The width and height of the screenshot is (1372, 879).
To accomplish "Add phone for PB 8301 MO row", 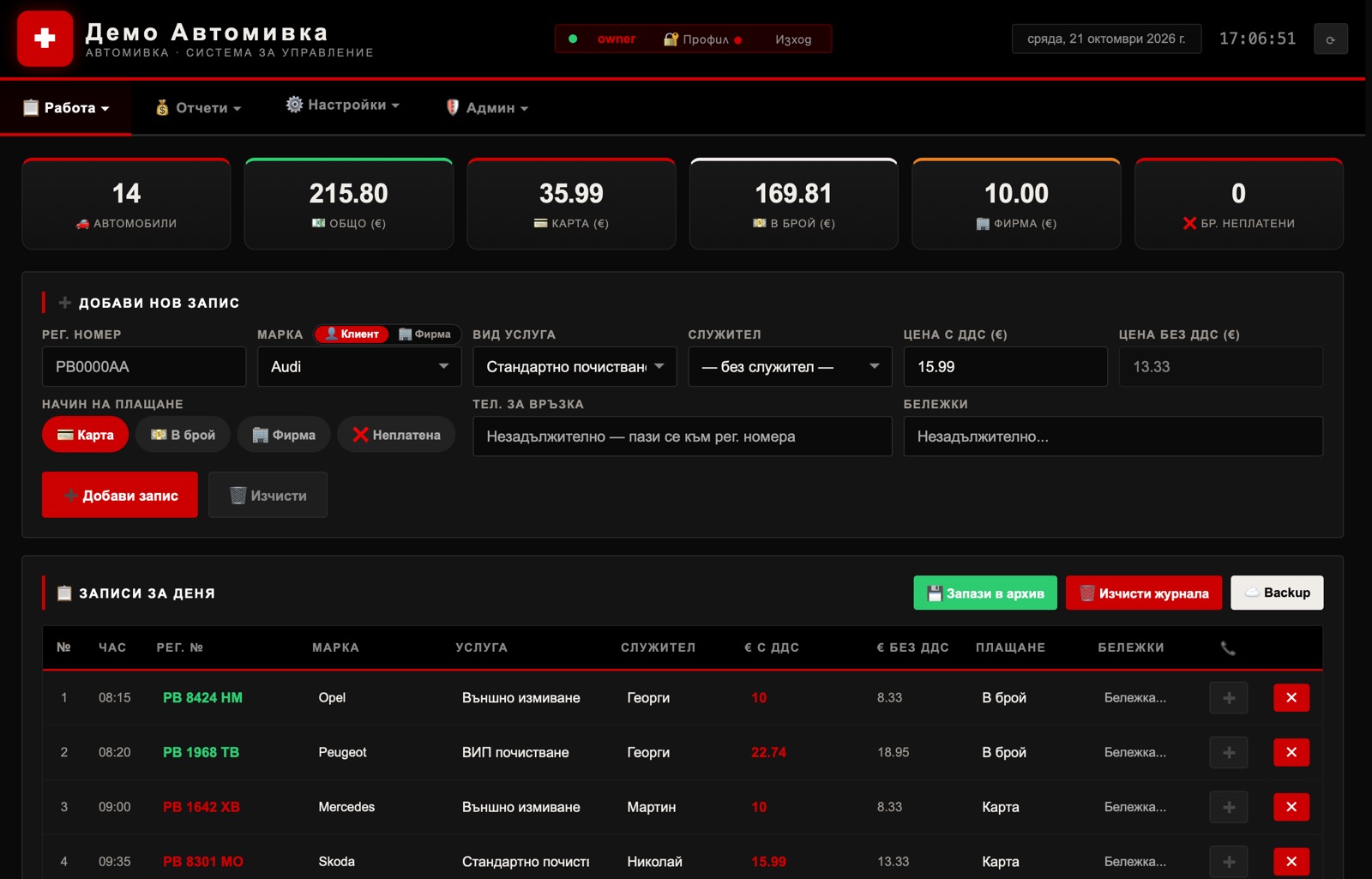I will (x=1228, y=862).
